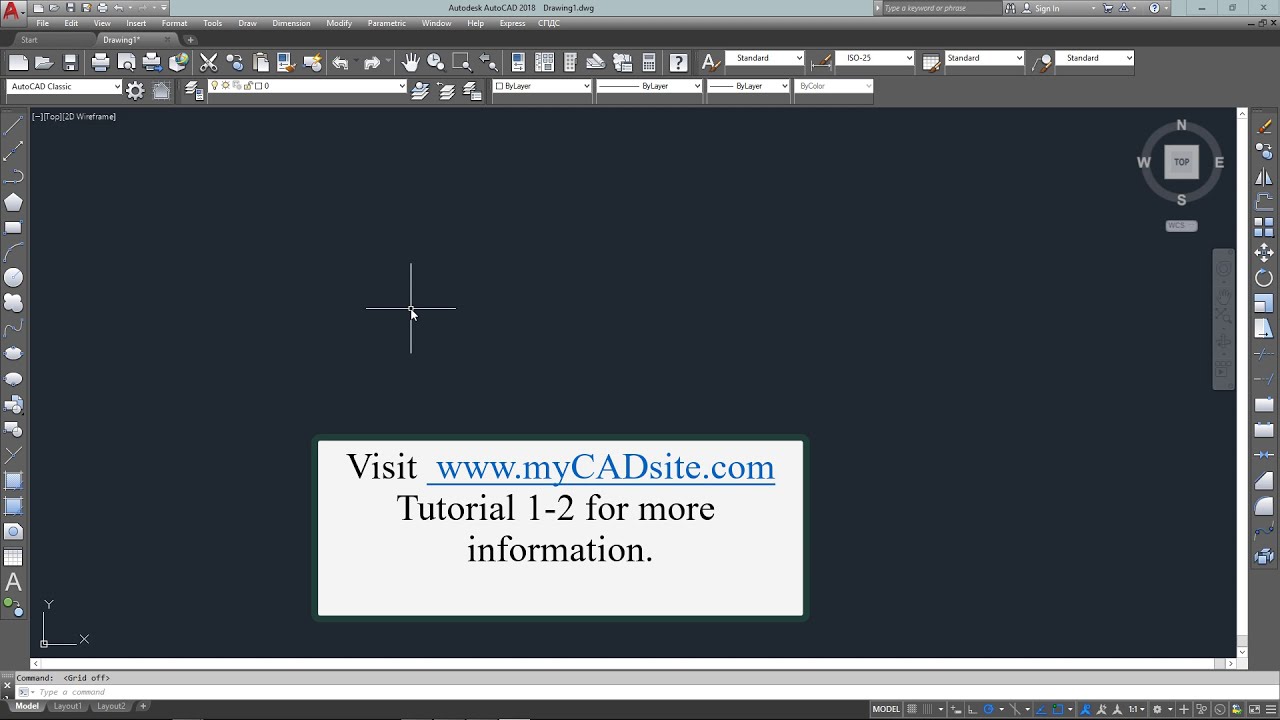Click the horizontal scrollbar below drawing area
The height and width of the screenshot is (720, 1280).
pyautogui.click(x=634, y=663)
